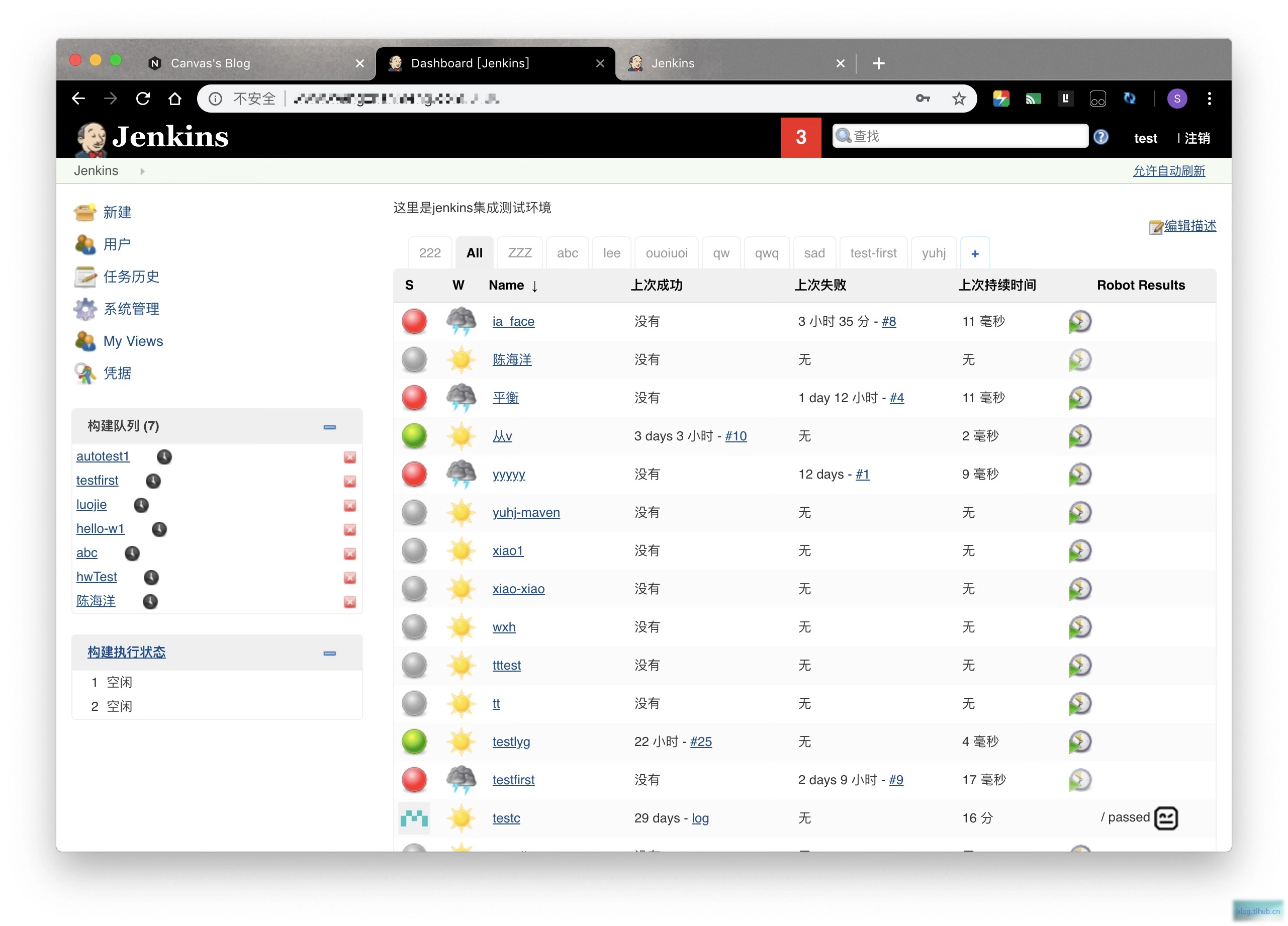Bookmark page with the star icon
This screenshot has width=1288, height=926.
[x=959, y=99]
